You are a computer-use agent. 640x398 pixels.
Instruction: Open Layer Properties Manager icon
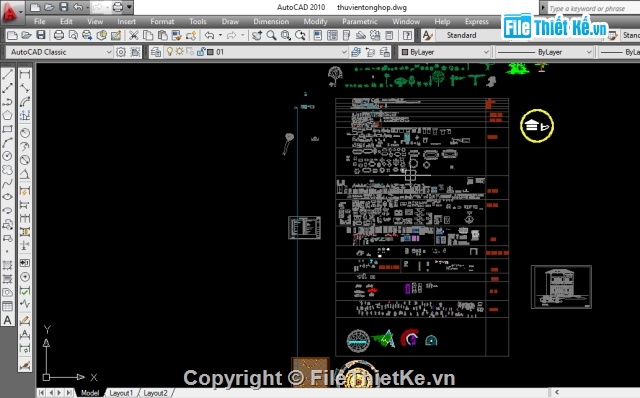tap(156, 52)
